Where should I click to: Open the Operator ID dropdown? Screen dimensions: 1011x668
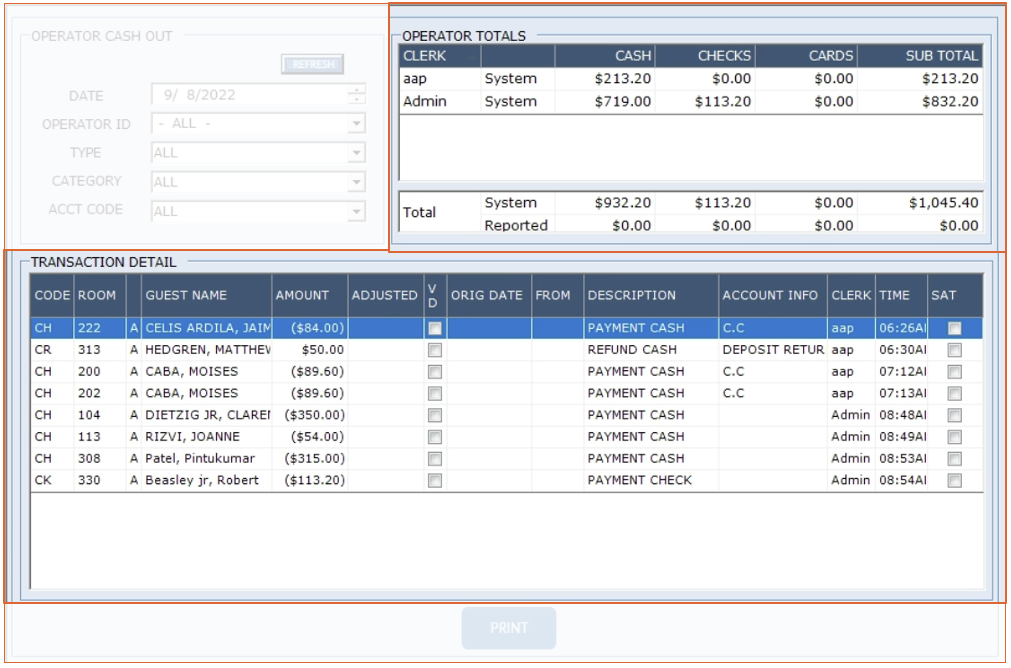[x=356, y=124]
